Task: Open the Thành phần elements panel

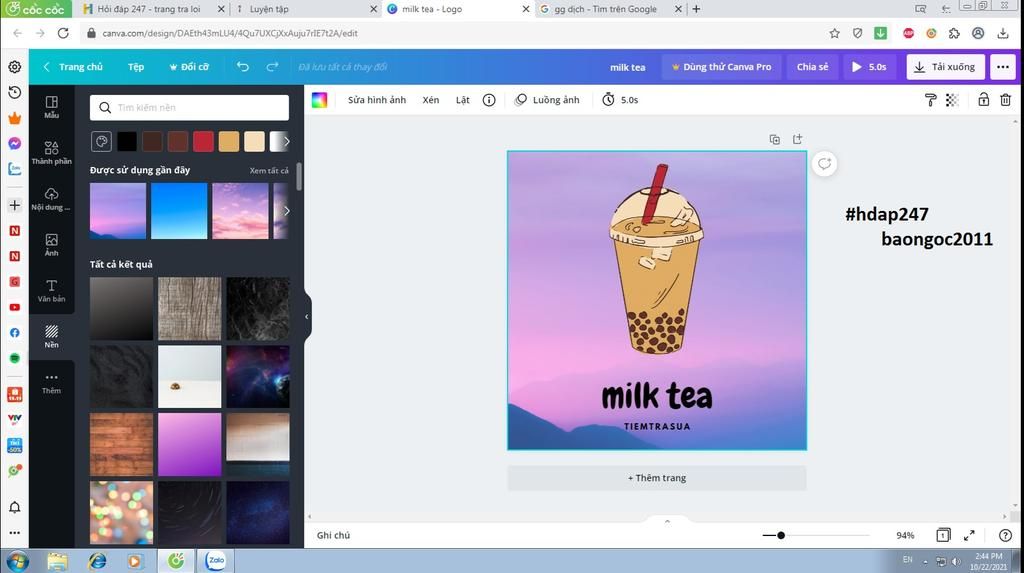Action: [52, 152]
